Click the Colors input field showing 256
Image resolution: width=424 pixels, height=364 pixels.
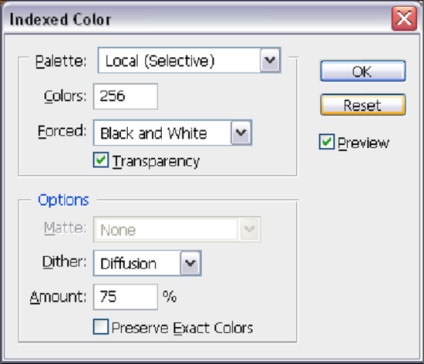(x=125, y=96)
